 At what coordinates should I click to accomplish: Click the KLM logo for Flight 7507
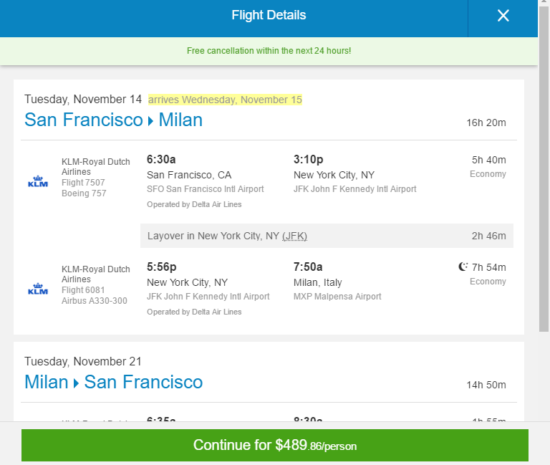(38, 181)
